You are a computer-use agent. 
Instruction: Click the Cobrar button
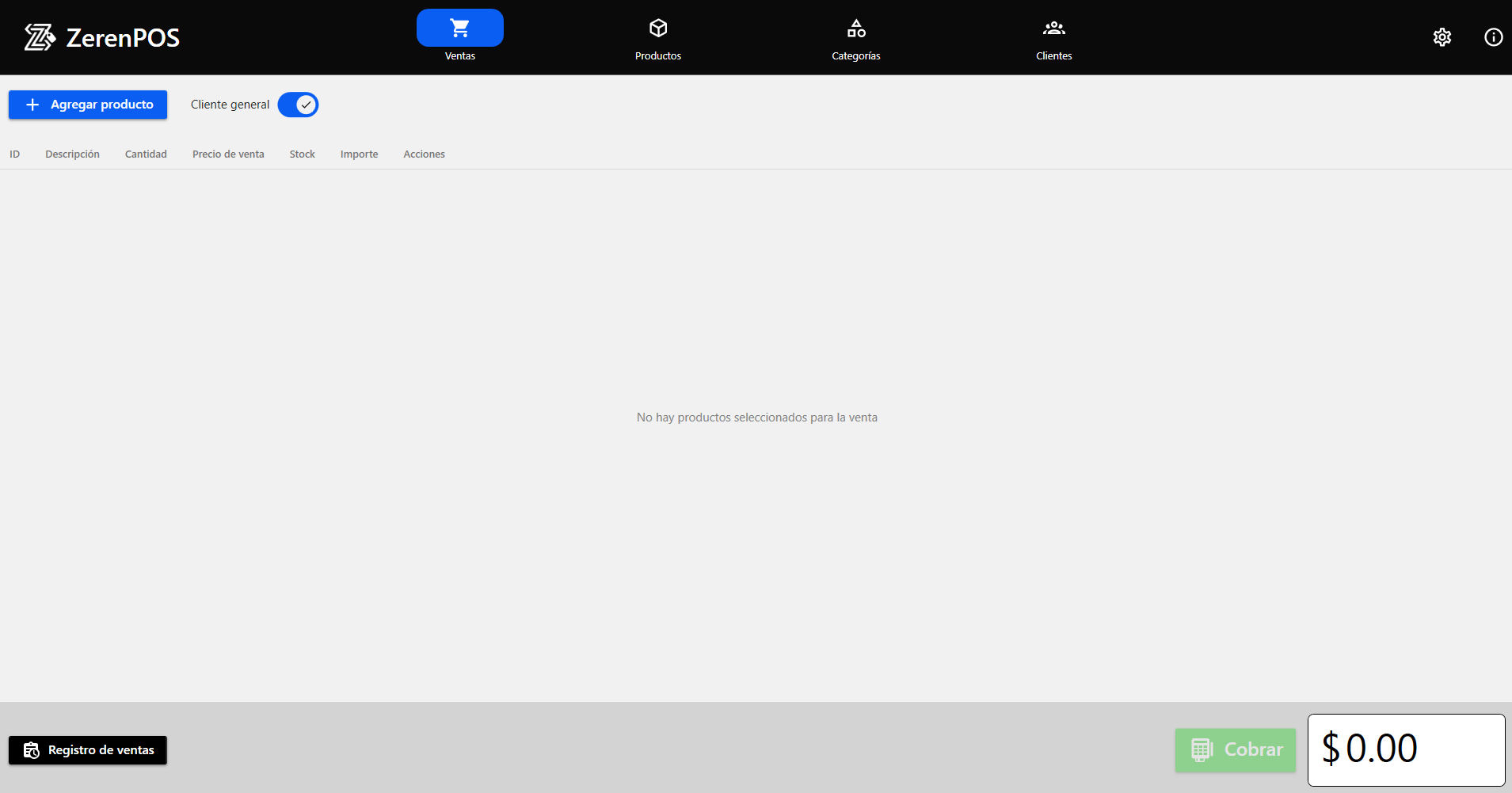coord(1235,749)
